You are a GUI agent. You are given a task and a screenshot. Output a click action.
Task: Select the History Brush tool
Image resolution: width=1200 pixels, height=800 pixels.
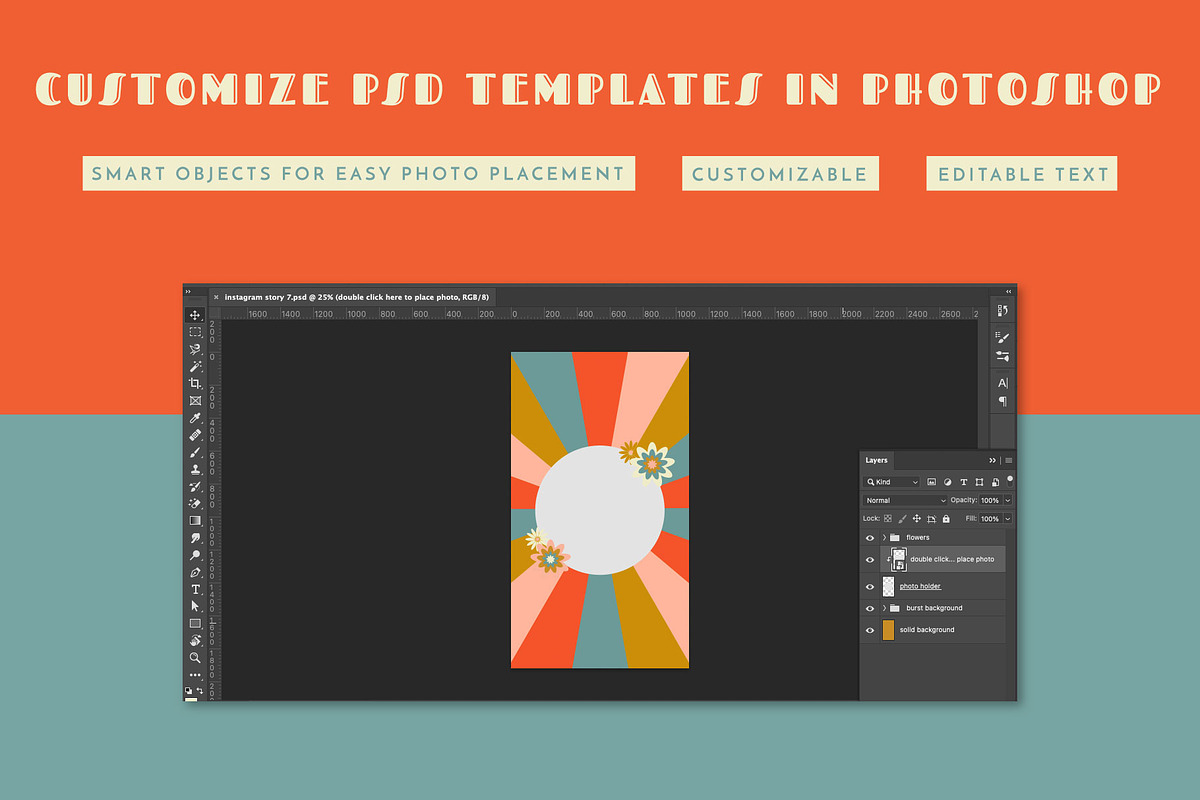coord(195,486)
